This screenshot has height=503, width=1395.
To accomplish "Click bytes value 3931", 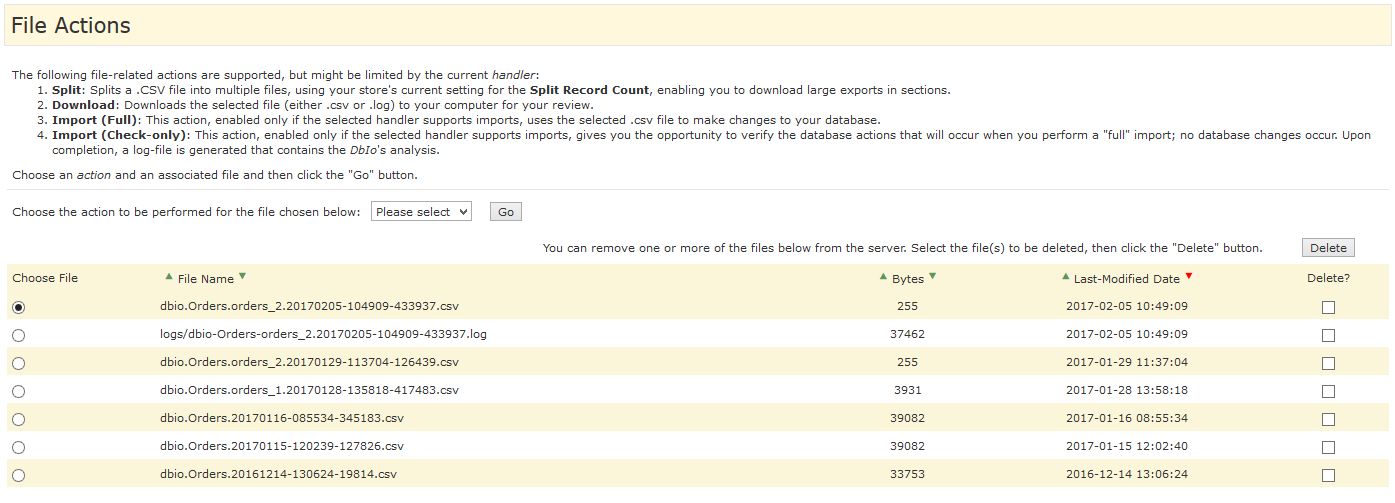I will pos(908,390).
